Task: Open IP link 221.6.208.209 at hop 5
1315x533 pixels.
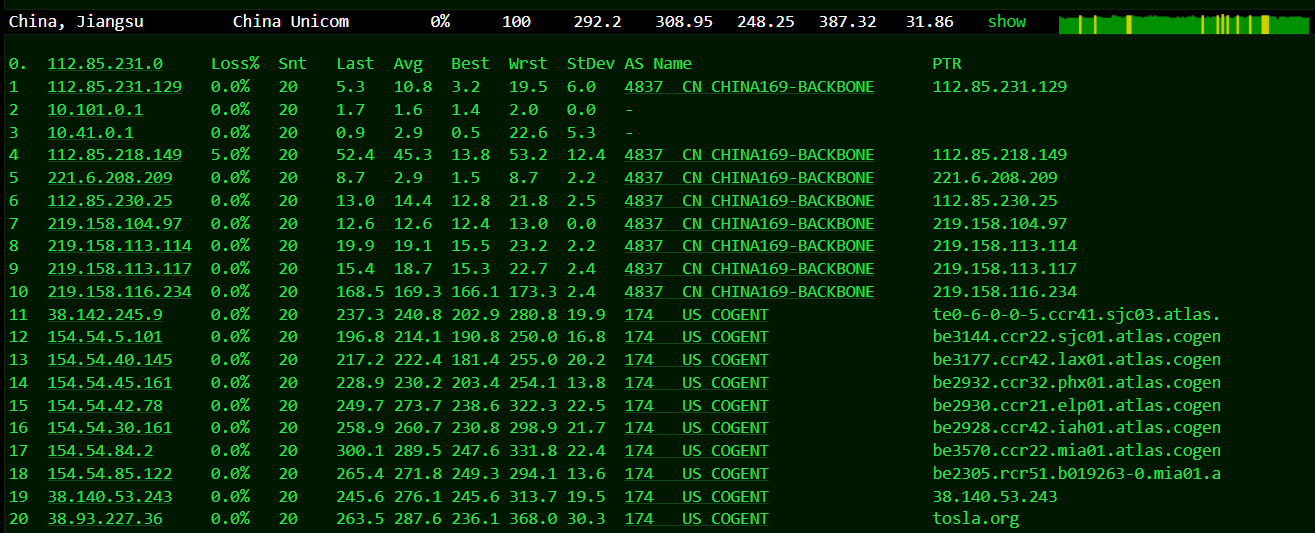Action: pyautogui.click(x=110, y=178)
